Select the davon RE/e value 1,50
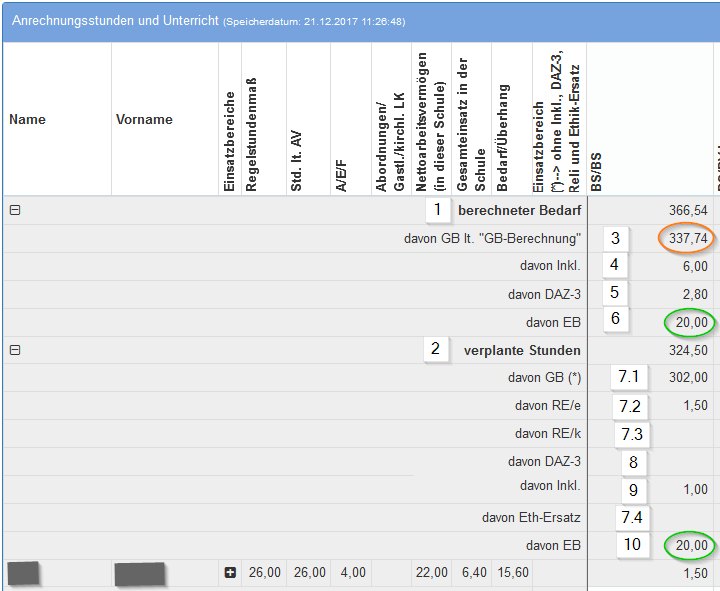The height and width of the screenshot is (591, 720). pos(695,406)
